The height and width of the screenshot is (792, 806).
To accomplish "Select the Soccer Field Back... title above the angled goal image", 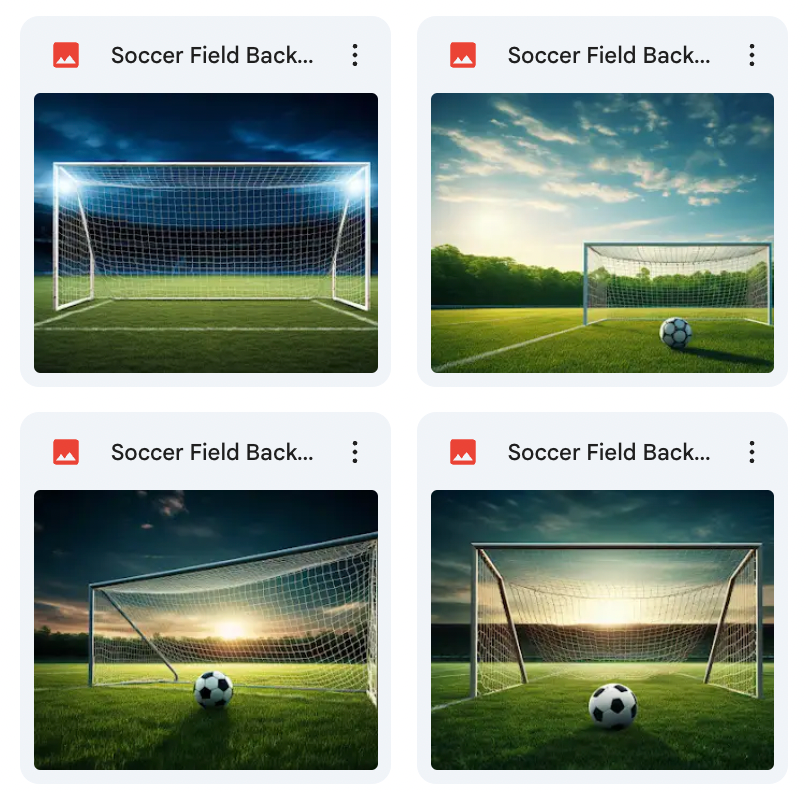I will coord(212,452).
